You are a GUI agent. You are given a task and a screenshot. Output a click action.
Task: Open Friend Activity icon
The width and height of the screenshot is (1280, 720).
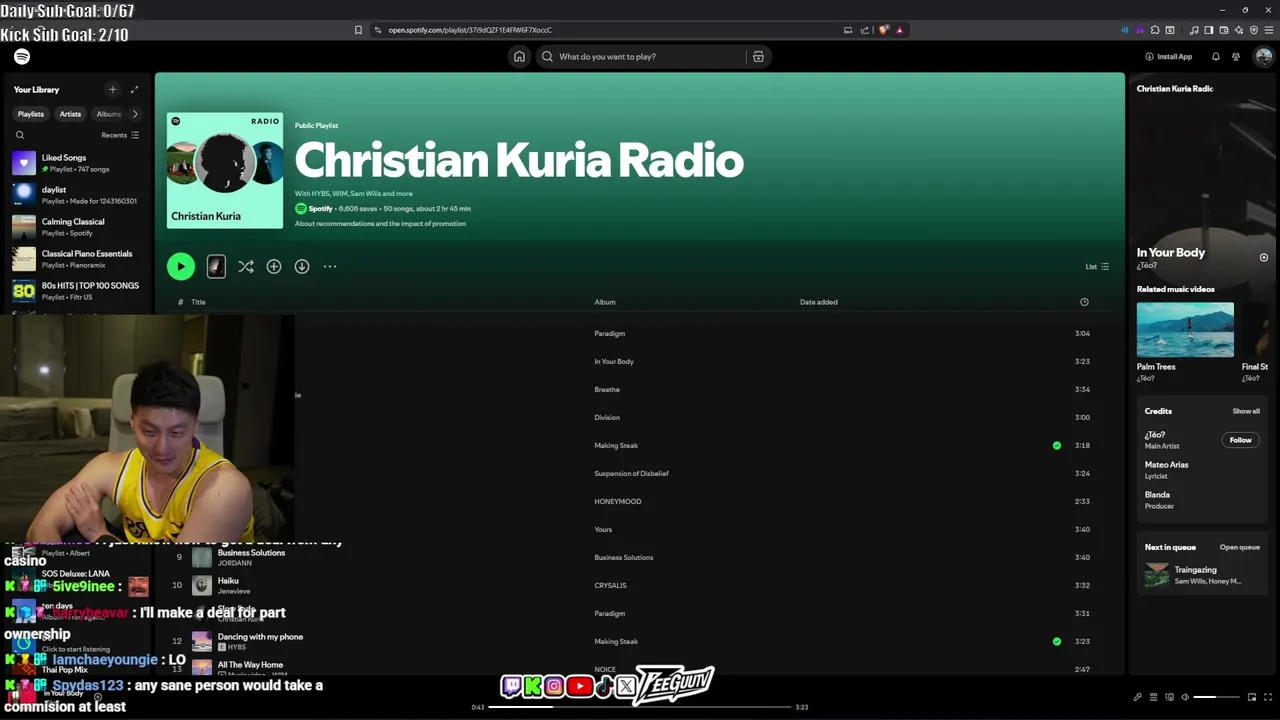tap(1236, 57)
